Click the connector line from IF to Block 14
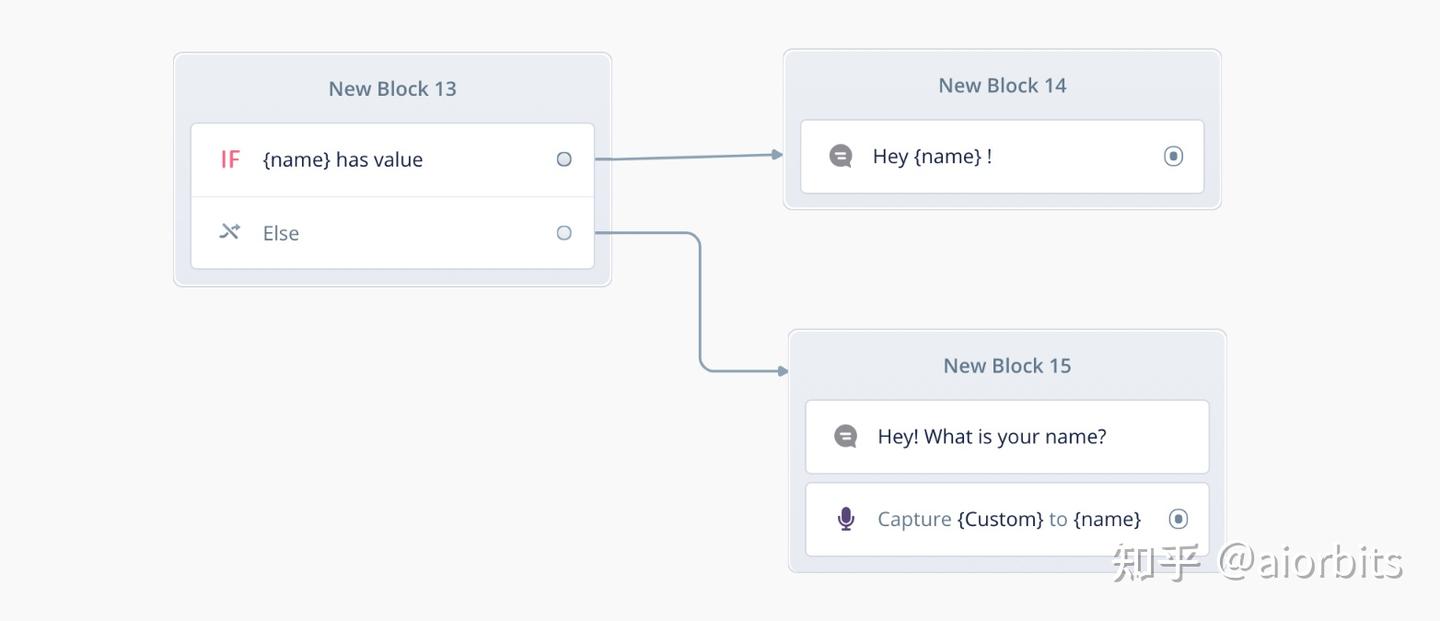 tap(690, 156)
